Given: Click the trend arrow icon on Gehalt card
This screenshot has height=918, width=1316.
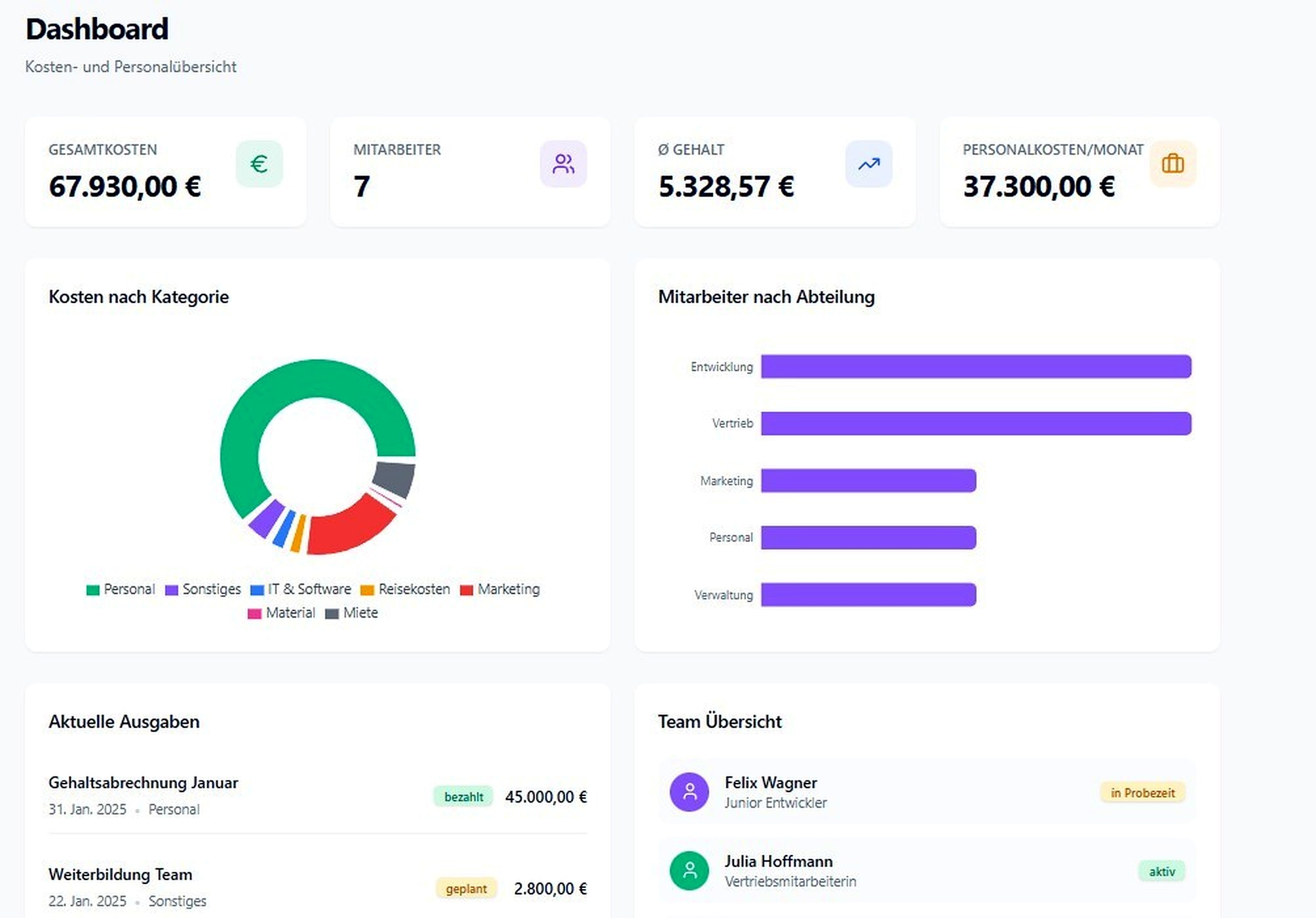Looking at the screenshot, I should [868, 164].
